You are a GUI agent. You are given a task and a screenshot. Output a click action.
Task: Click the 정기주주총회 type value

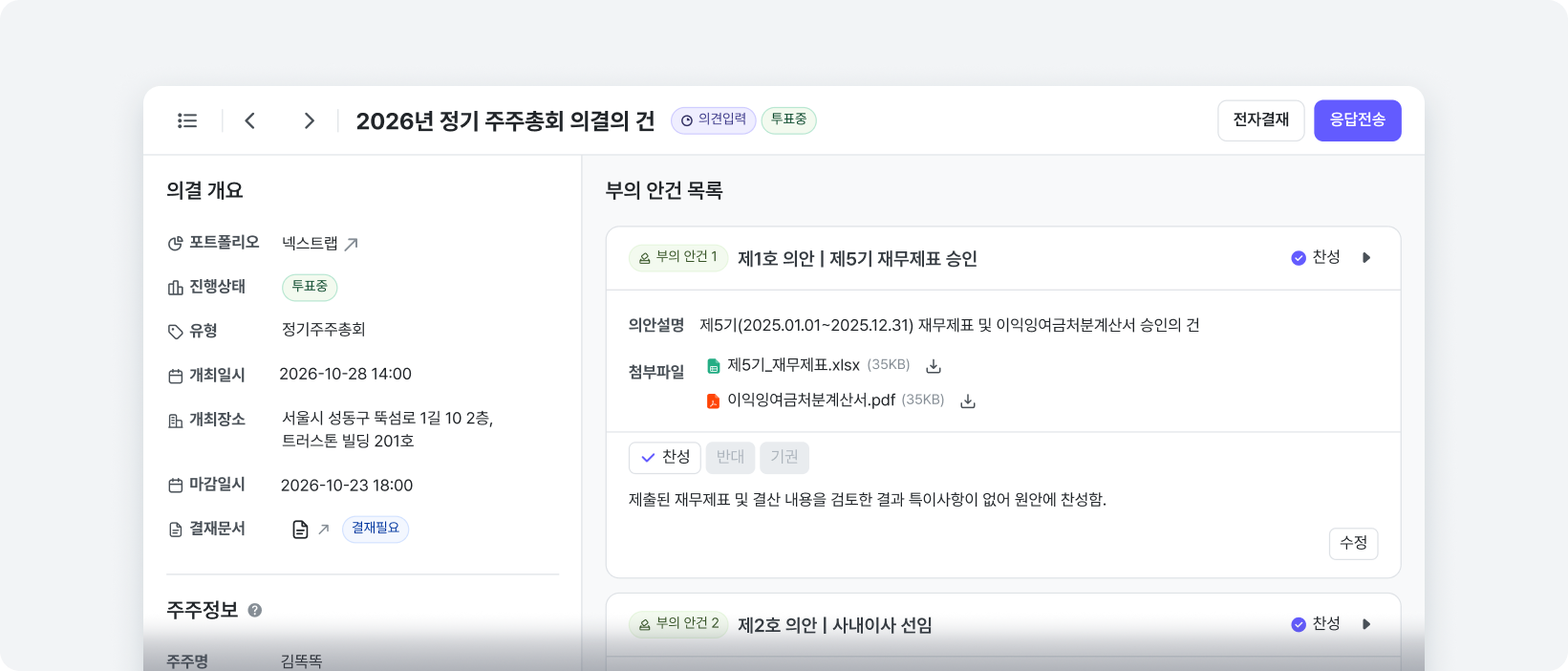(x=324, y=330)
